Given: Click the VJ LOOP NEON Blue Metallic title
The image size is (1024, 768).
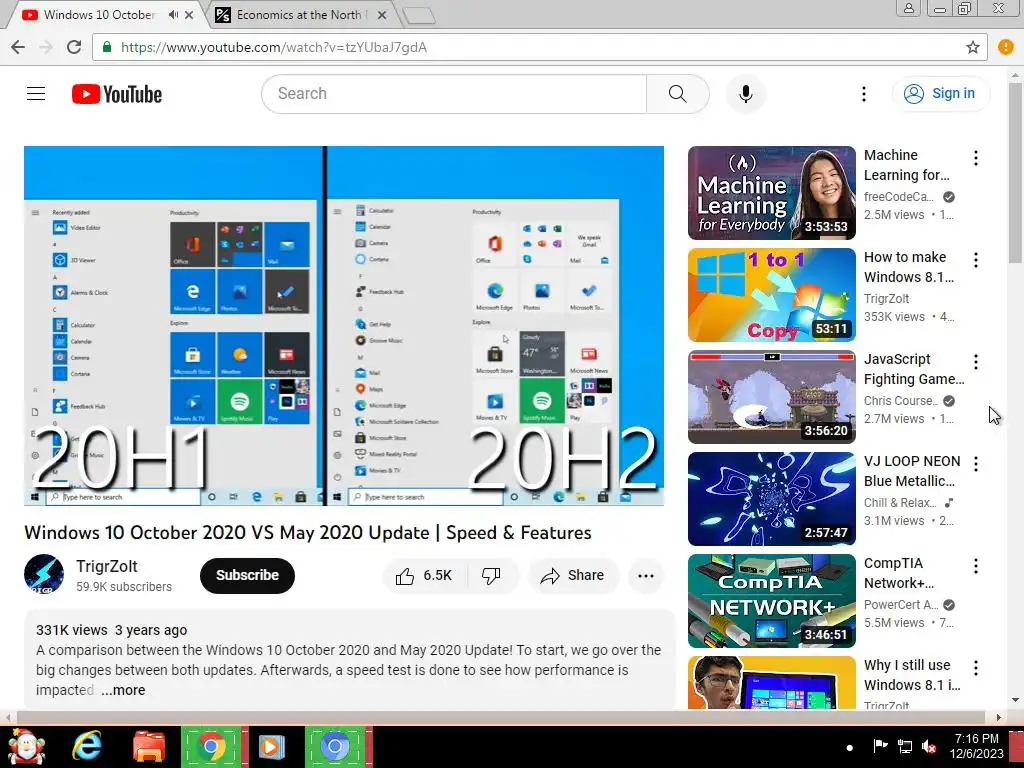Looking at the screenshot, I should pos(912,471).
